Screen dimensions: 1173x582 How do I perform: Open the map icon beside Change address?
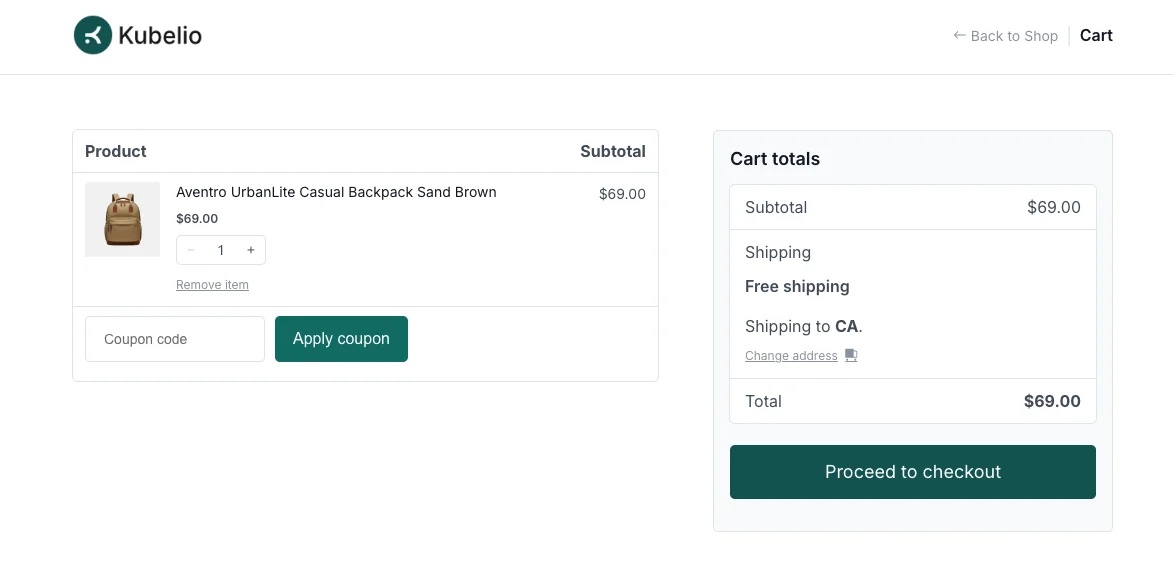(x=851, y=355)
